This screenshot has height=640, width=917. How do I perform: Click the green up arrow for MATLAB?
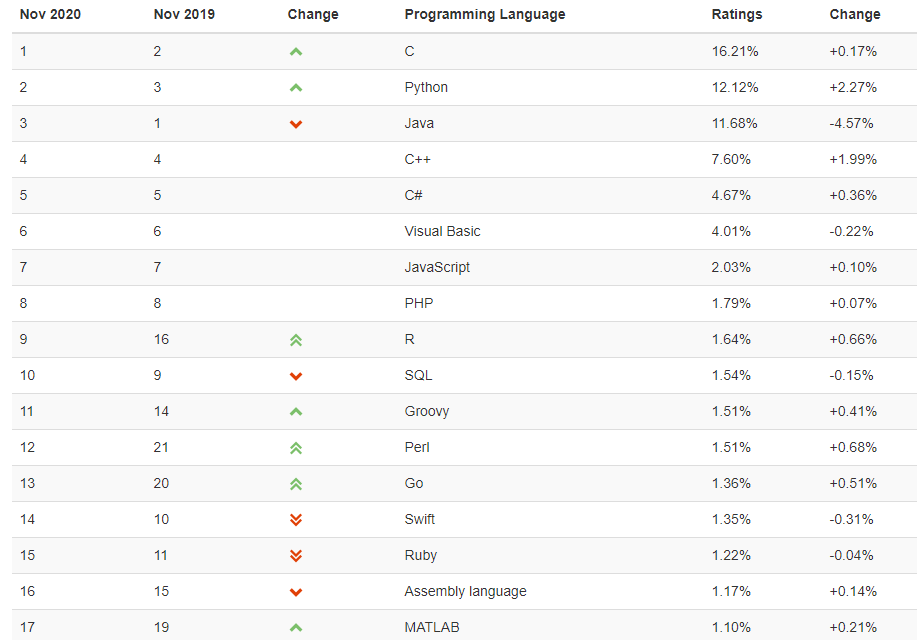pos(296,628)
